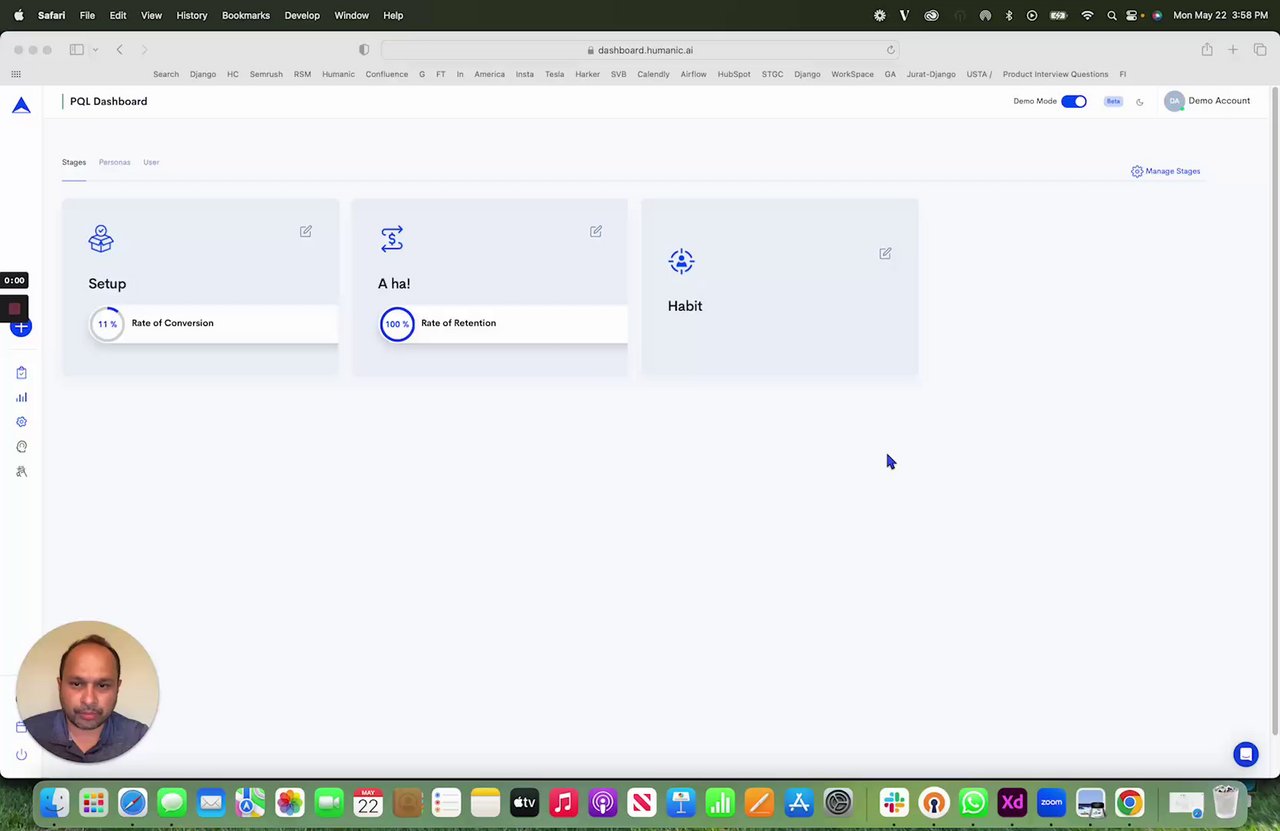1280x831 pixels.
Task: Open the clipboard checklist sidebar icon
Action: click(21, 373)
